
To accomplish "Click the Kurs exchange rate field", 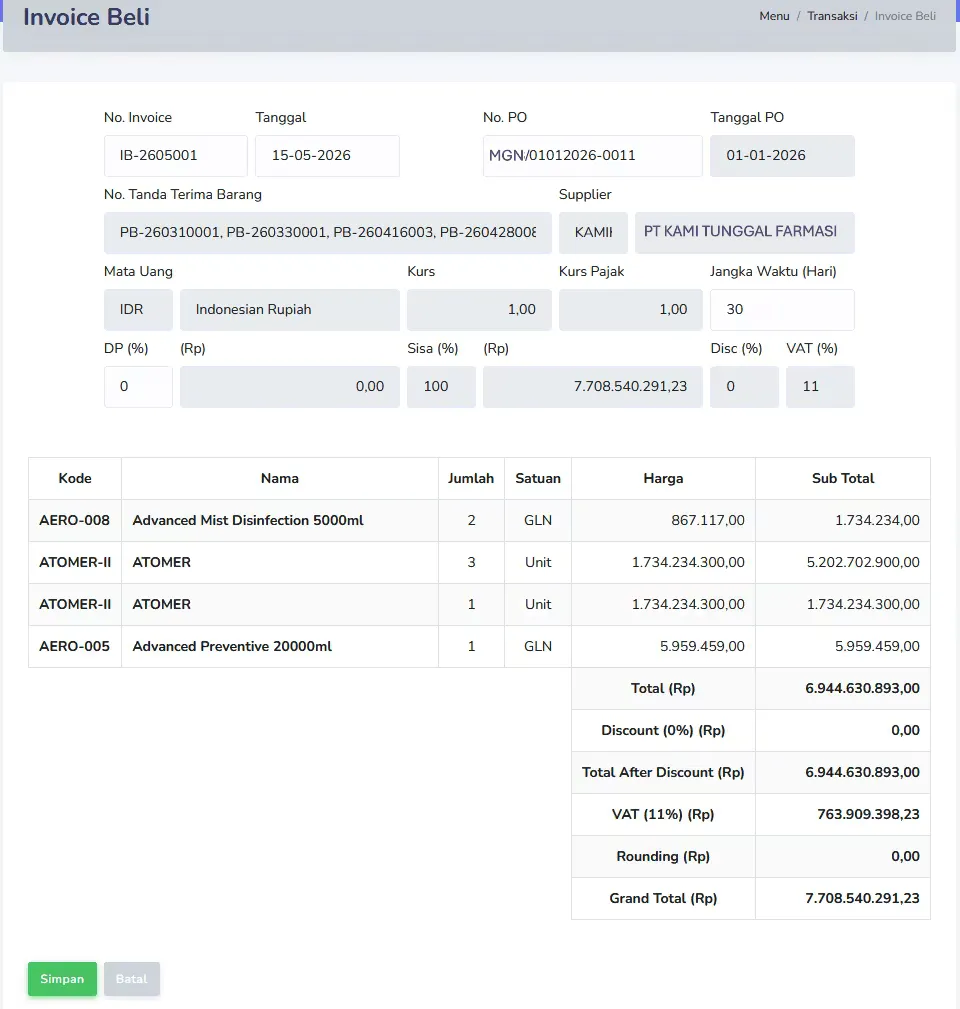I will 479,310.
